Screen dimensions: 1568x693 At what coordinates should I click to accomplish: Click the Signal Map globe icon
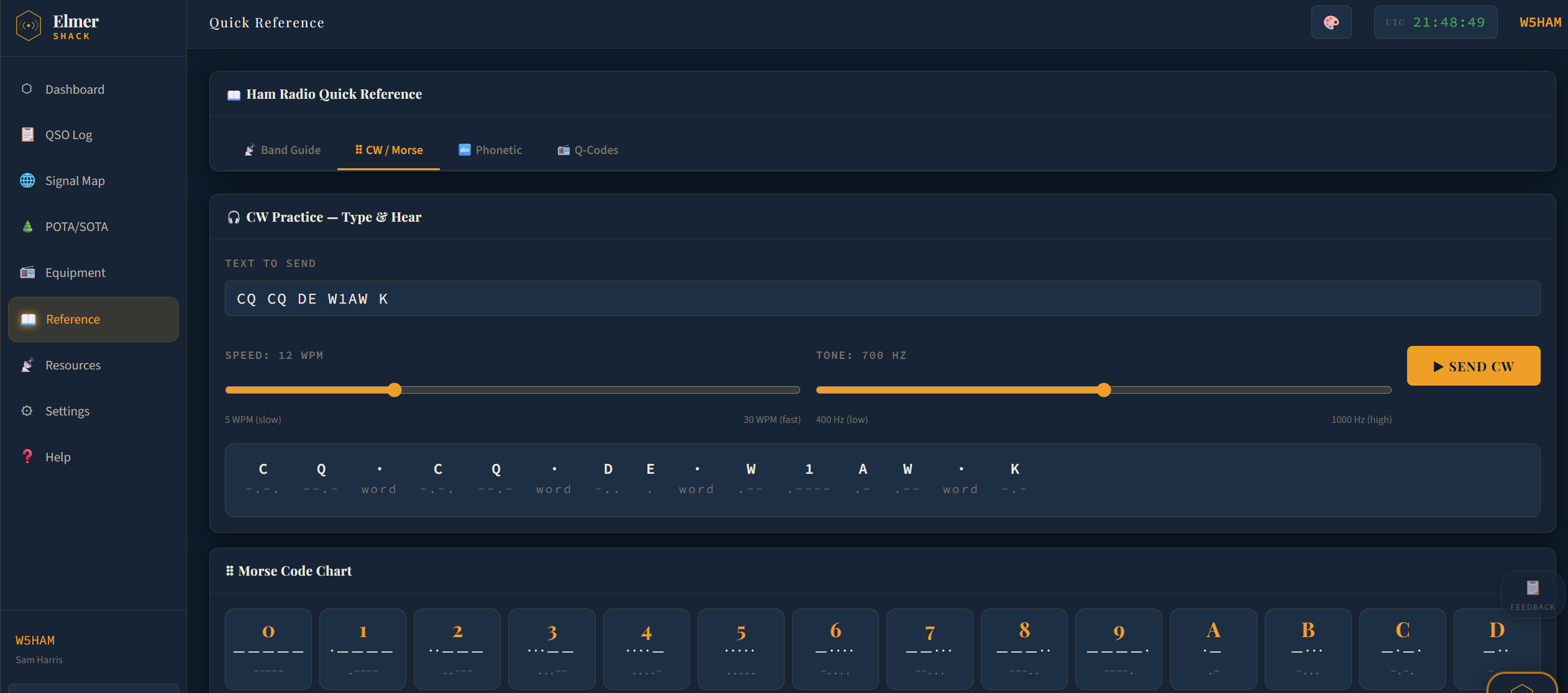click(27, 181)
